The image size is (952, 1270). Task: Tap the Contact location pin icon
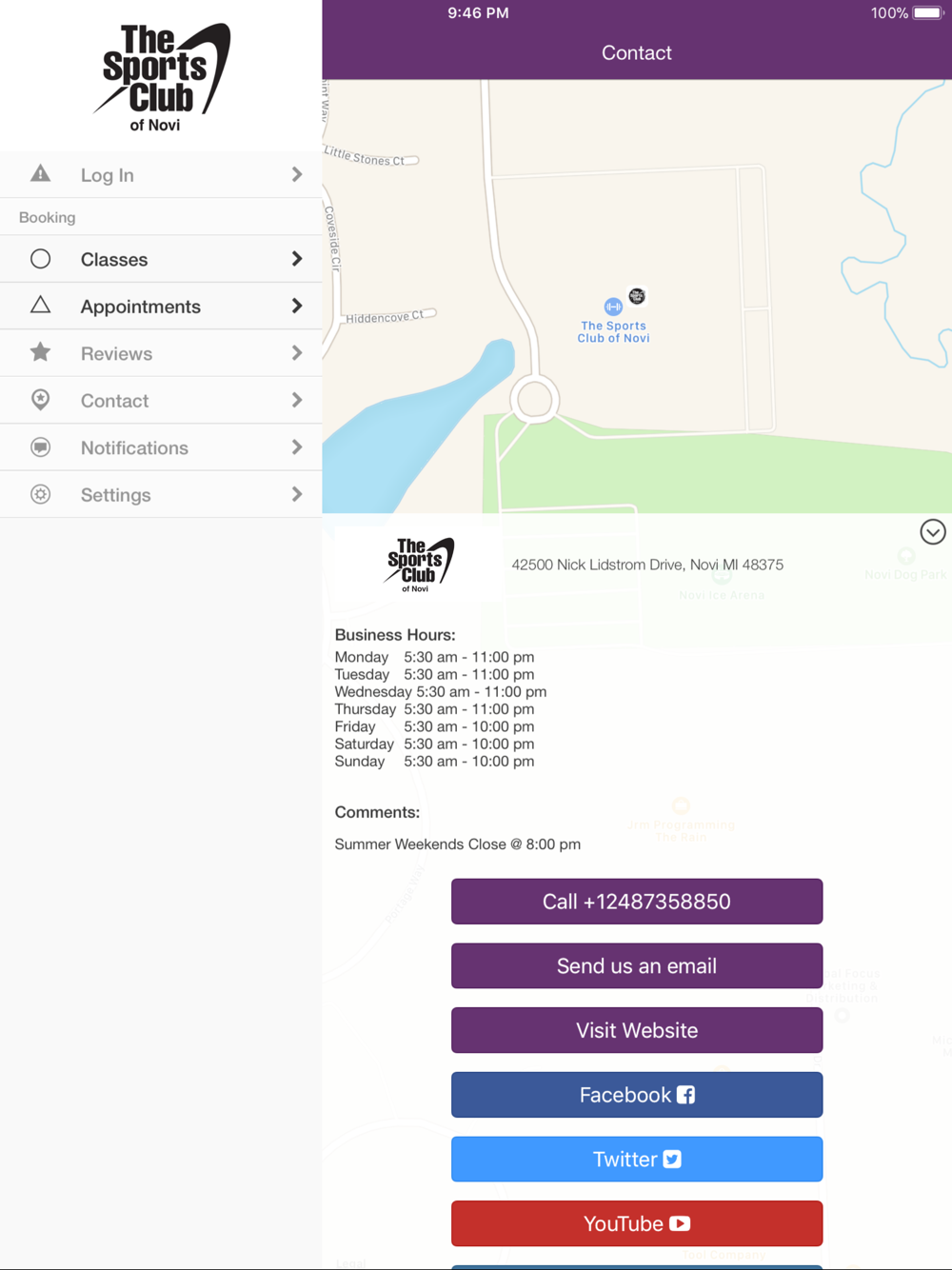click(x=40, y=400)
